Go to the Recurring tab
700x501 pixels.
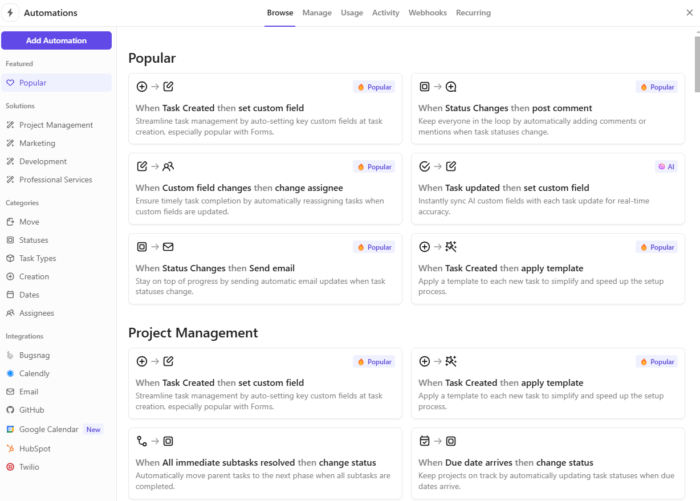coord(473,13)
